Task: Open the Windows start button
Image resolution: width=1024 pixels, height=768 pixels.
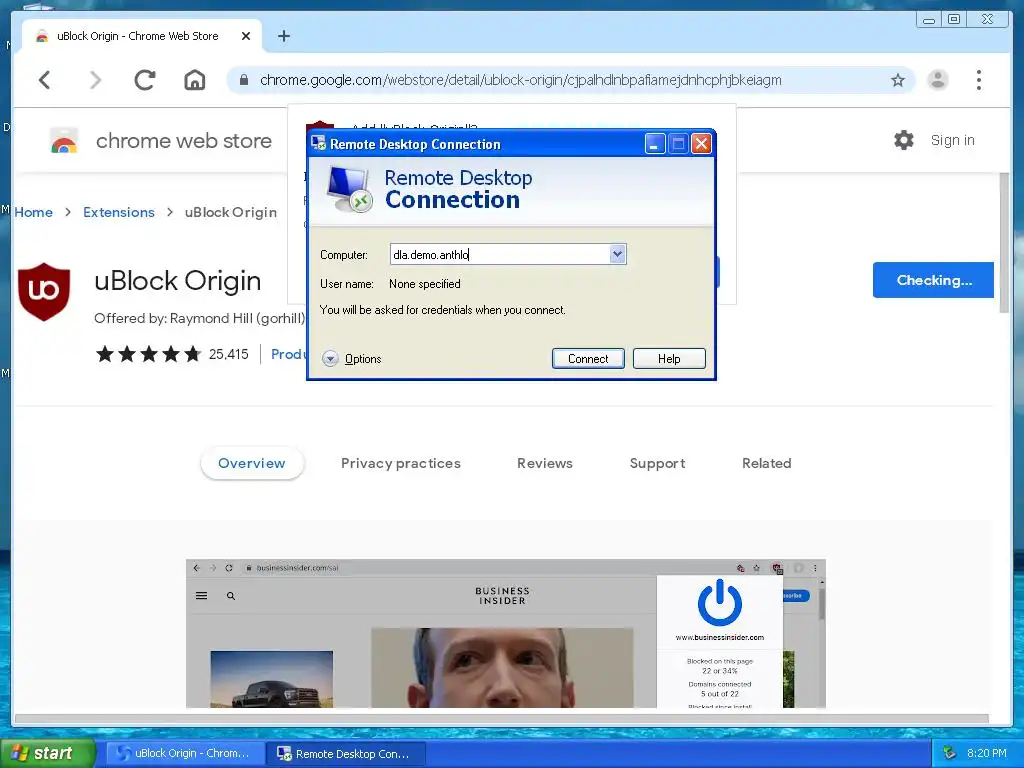Action: (x=46, y=753)
